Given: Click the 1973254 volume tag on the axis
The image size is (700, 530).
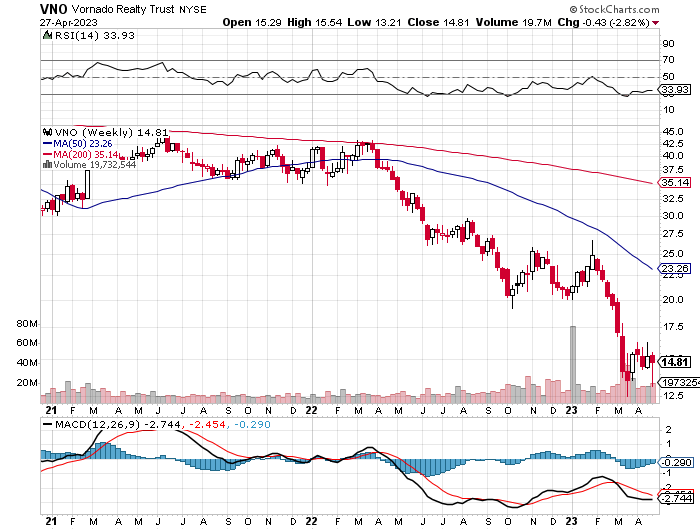Looking at the screenshot, I should (x=680, y=383).
